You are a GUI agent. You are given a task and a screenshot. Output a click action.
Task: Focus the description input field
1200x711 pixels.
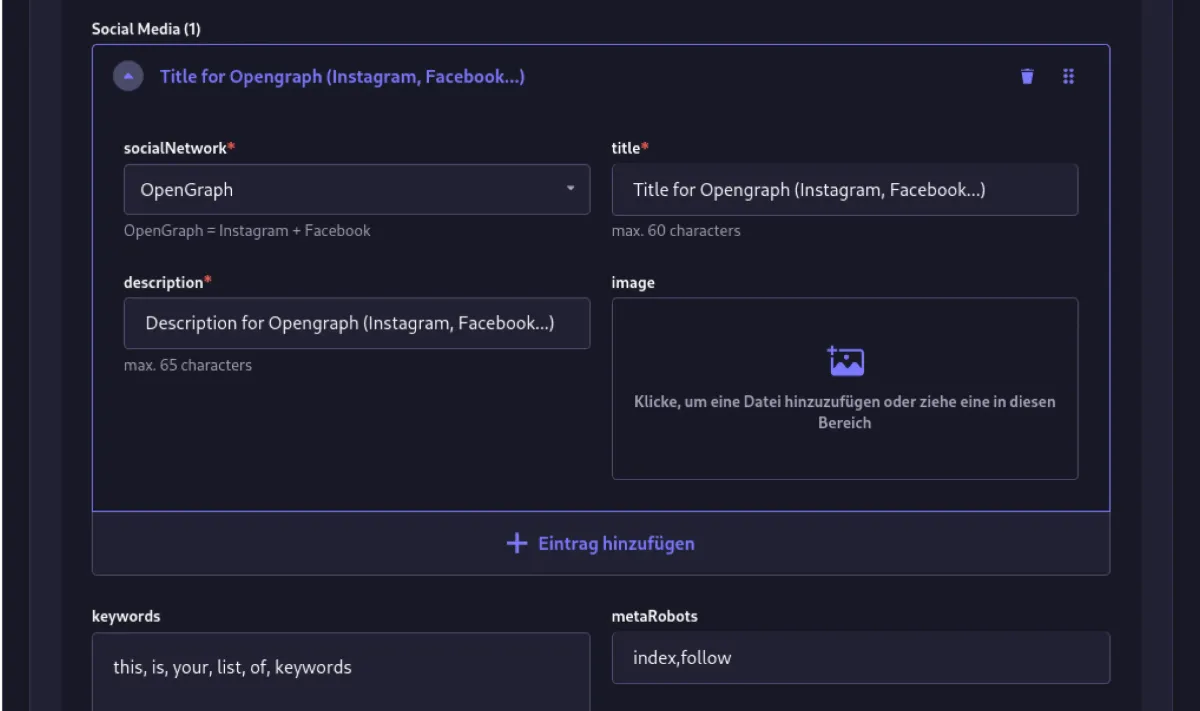tap(356, 323)
